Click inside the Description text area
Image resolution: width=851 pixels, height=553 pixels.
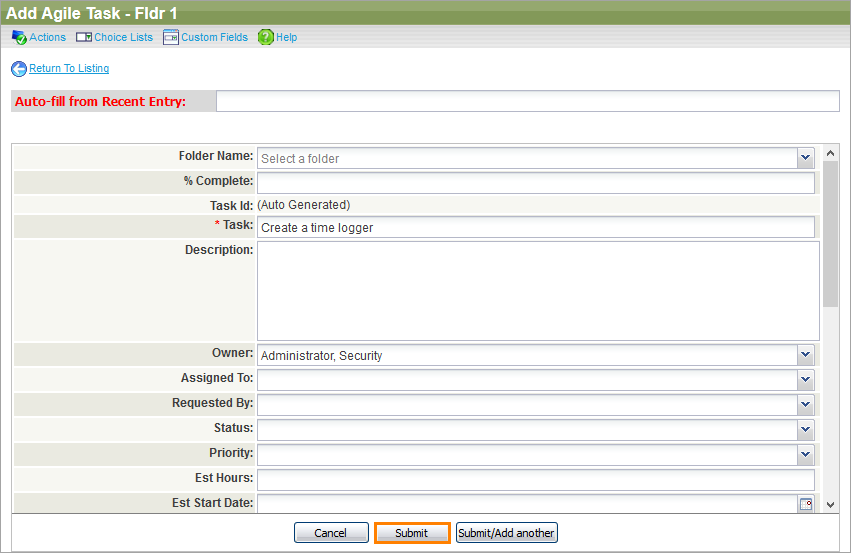[538, 291]
